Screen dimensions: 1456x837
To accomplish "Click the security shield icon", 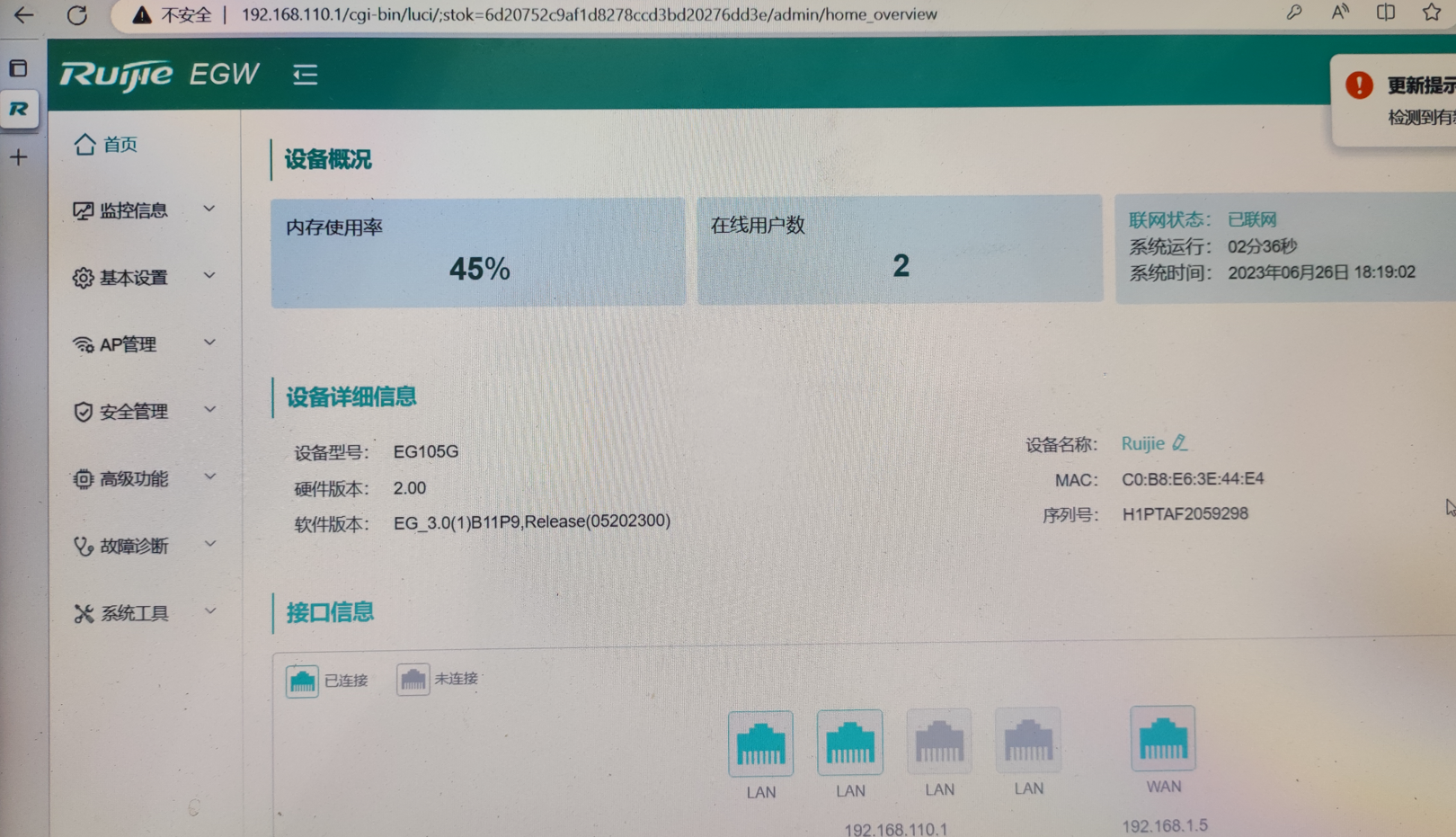I will click(x=83, y=412).
